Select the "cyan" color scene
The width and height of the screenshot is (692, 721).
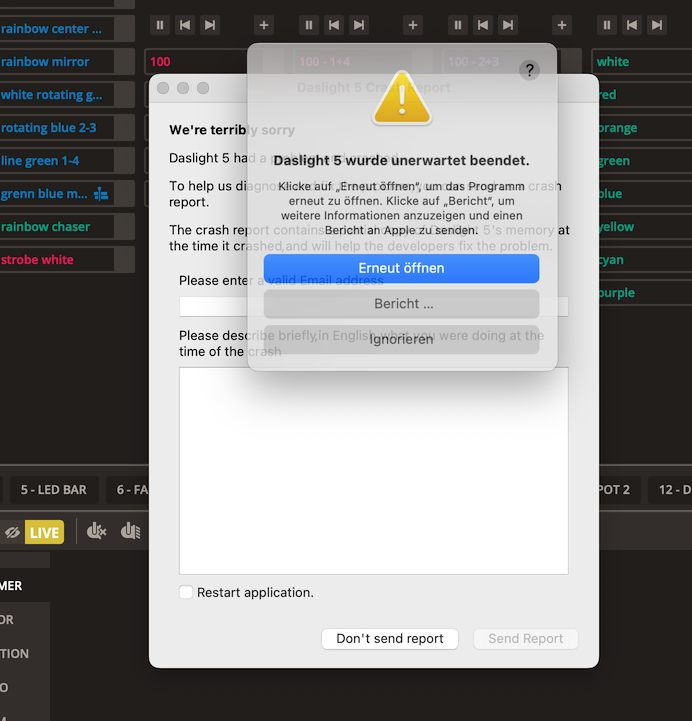click(x=645, y=260)
